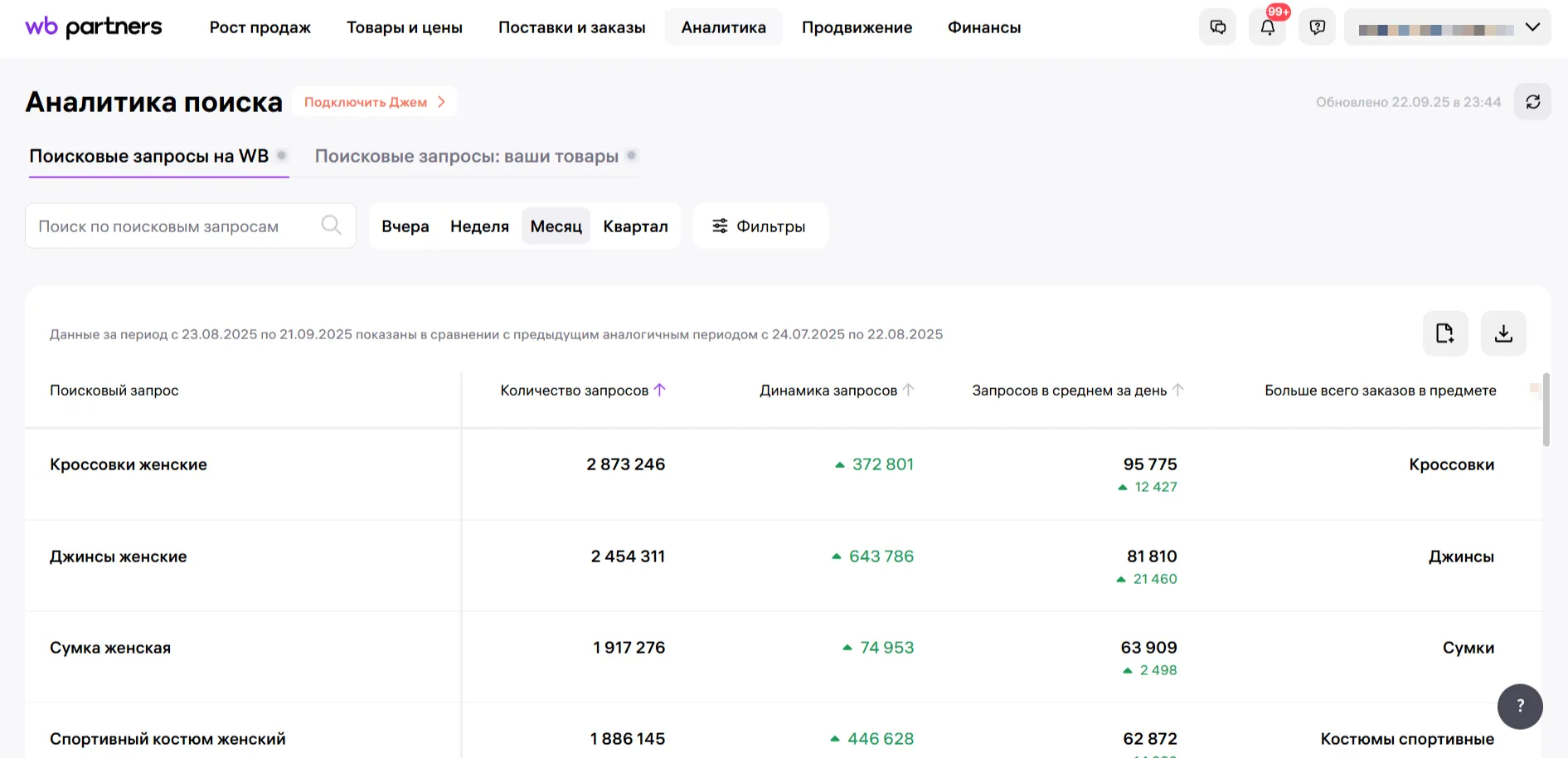
Task: Click the Подключить Джем link
Action: pos(374,102)
